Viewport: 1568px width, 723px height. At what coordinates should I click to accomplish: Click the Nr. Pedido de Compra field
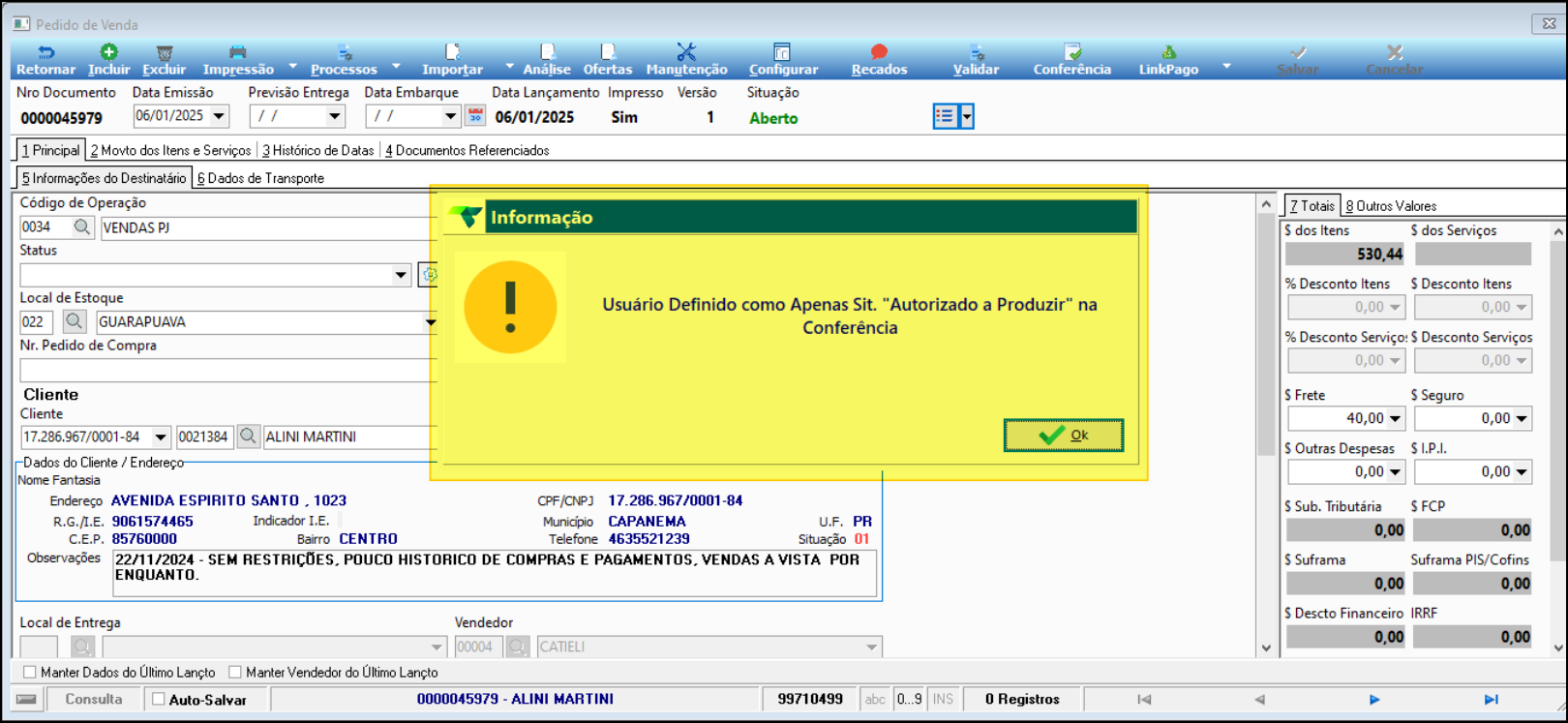(x=227, y=371)
